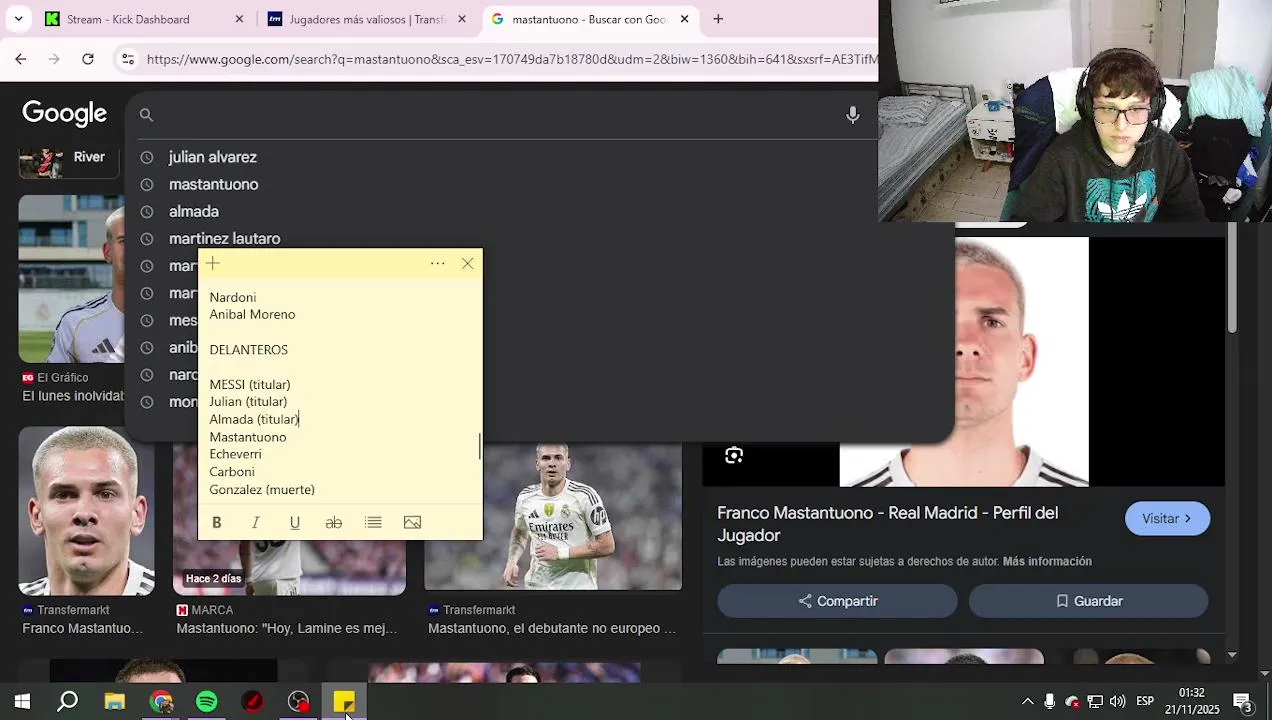The height and width of the screenshot is (720, 1272).
Task: Toggle bold in the sticky note
Action: (216, 522)
